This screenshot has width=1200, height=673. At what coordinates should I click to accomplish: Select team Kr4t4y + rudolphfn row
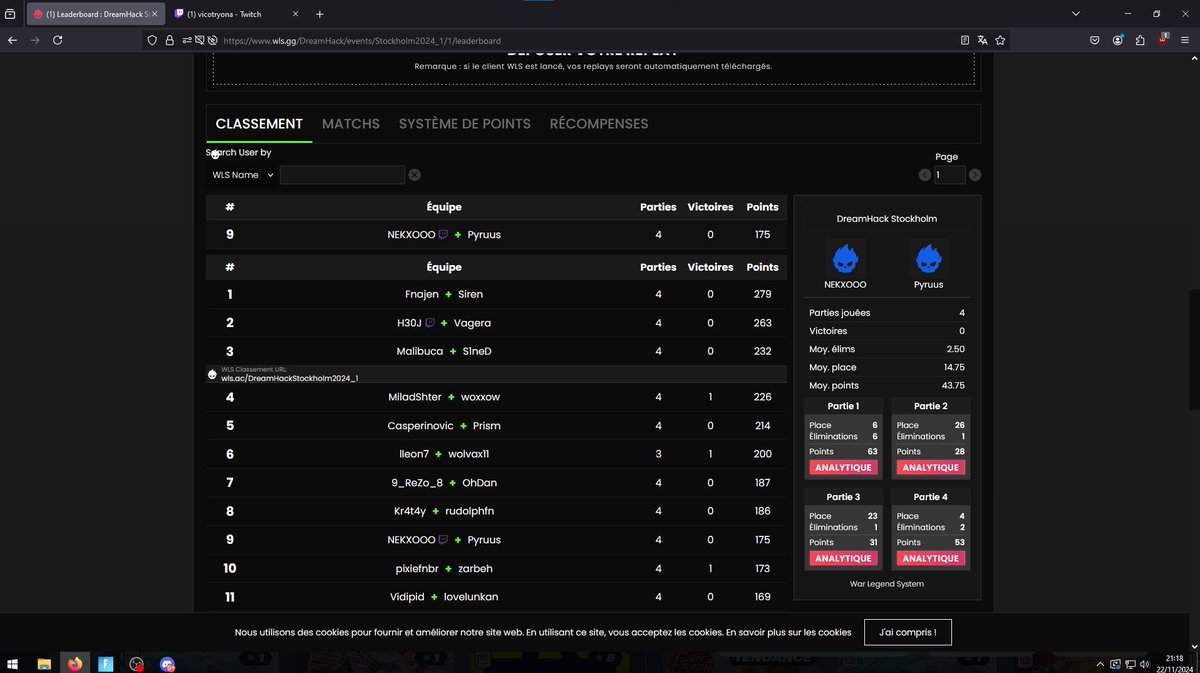coord(496,511)
